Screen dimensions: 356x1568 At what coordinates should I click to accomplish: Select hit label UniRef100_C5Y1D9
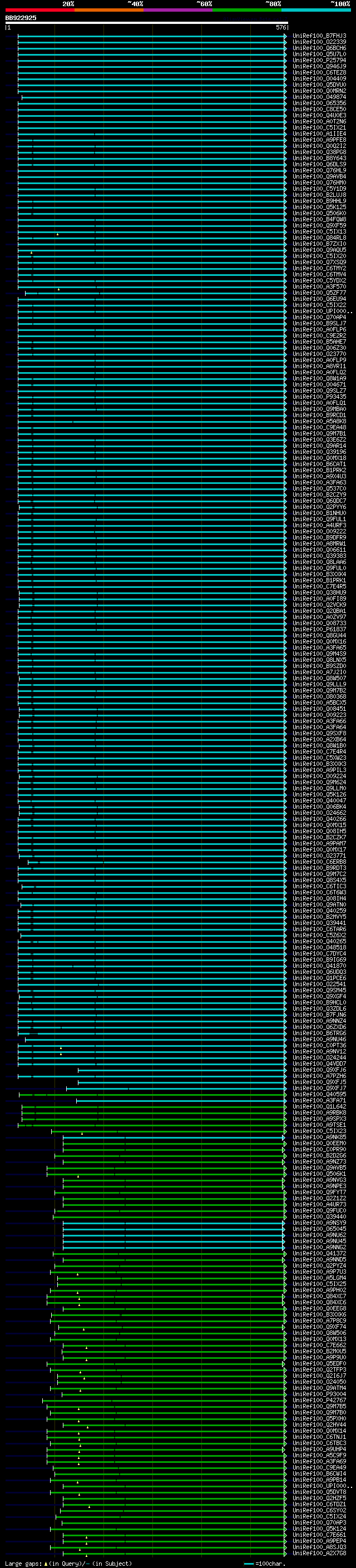(319, 189)
